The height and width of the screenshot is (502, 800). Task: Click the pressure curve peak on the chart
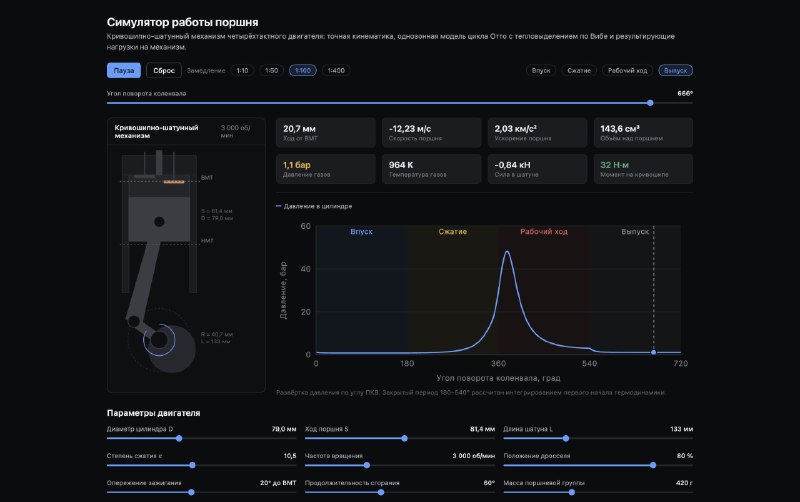point(507,252)
